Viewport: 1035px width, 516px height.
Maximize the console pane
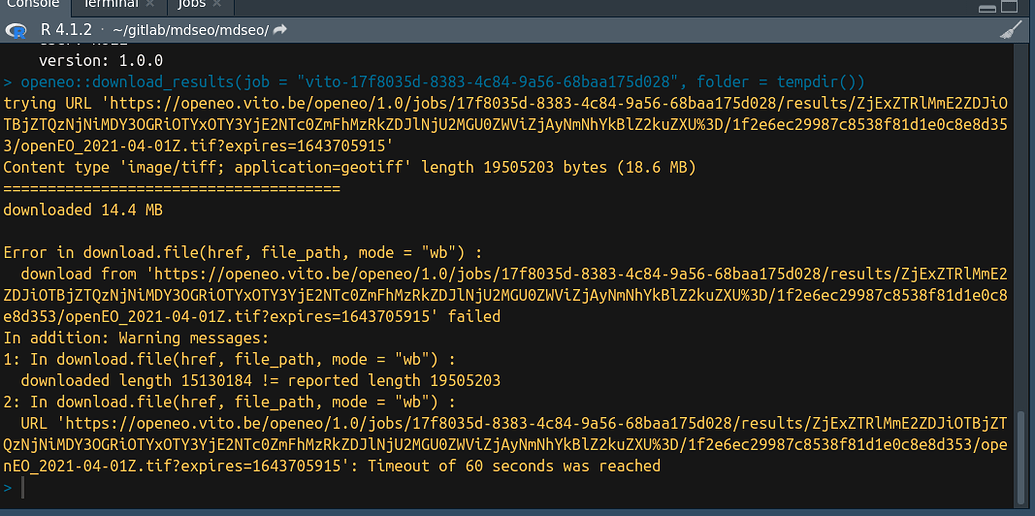coord(1010,7)
